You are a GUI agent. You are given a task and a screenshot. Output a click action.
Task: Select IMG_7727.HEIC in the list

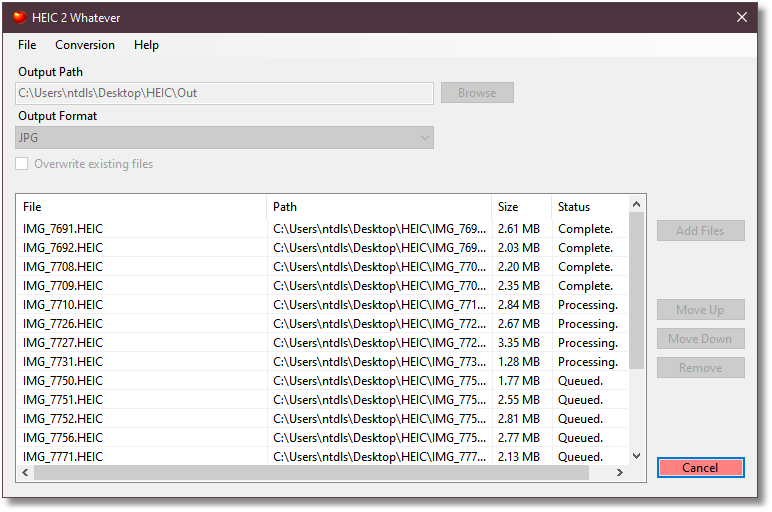(63, 343)
